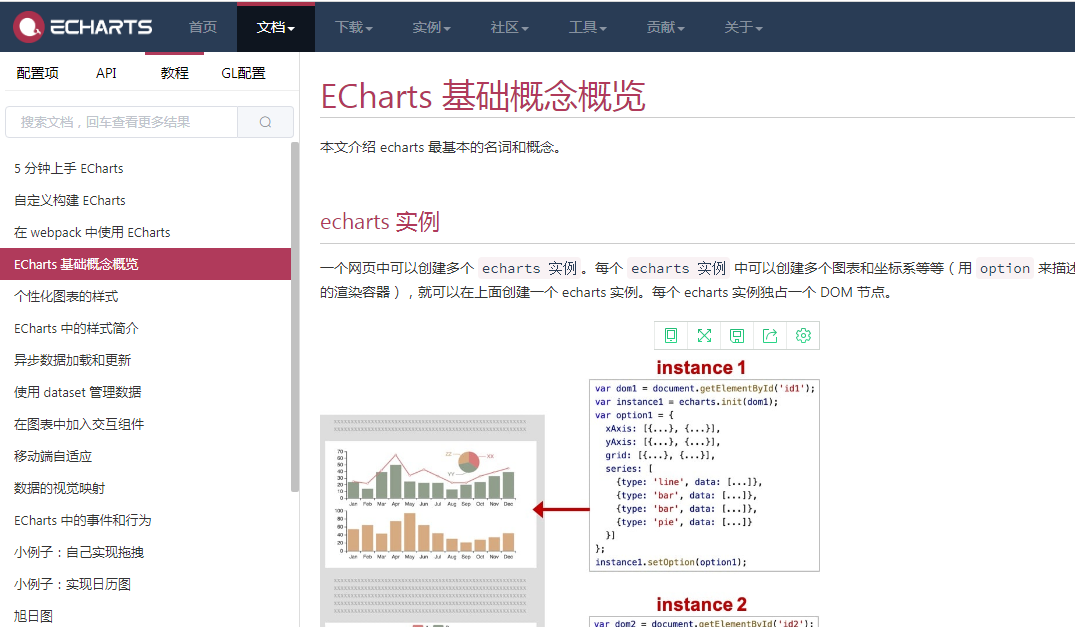1075x627 pixels.
Task: Expand the 下载 dropdown
Action: point(352,27)
